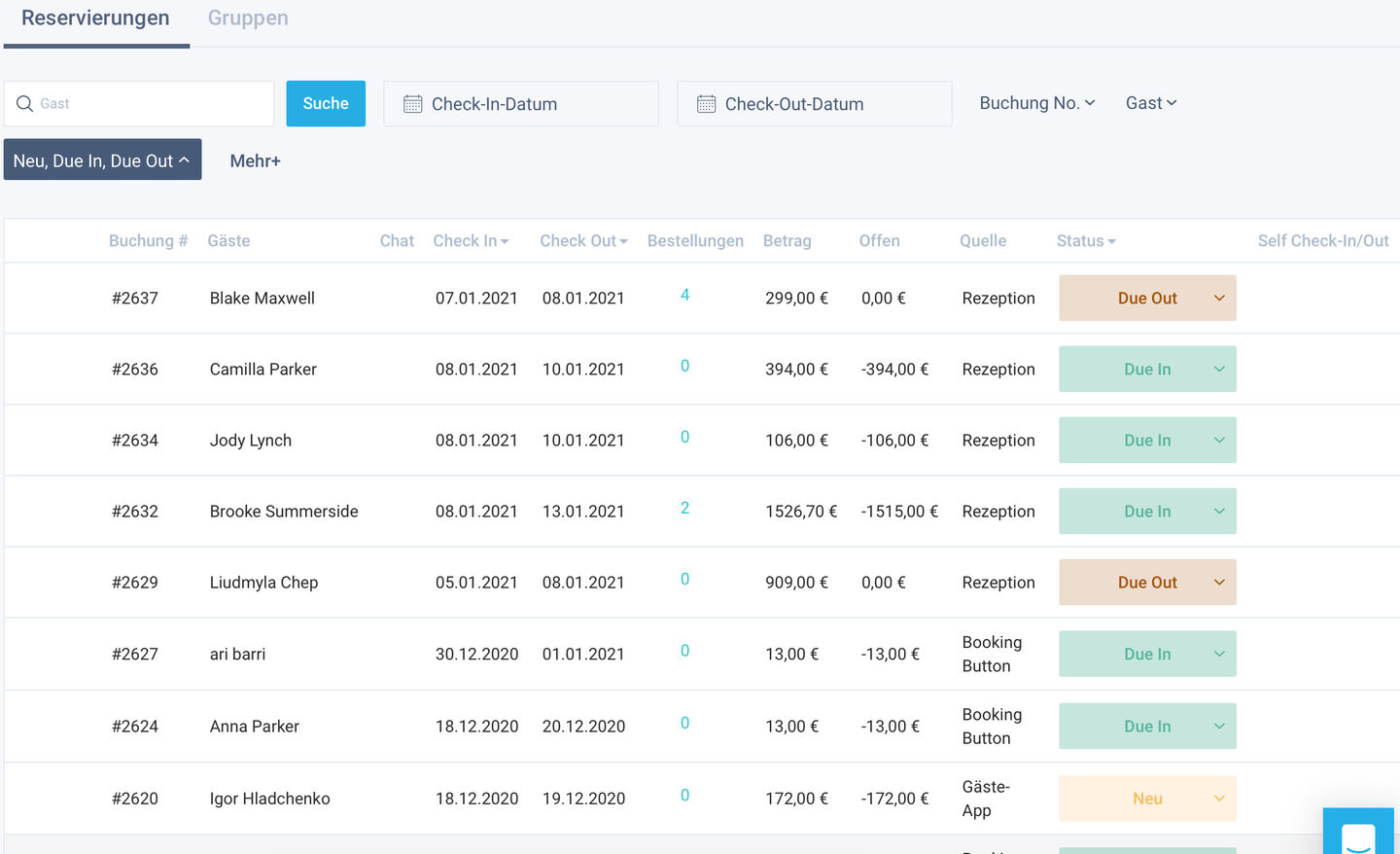1400x854 pixels.
Task: Click calendar icon in Check-Out-Datum field
Action: (706, 104)
